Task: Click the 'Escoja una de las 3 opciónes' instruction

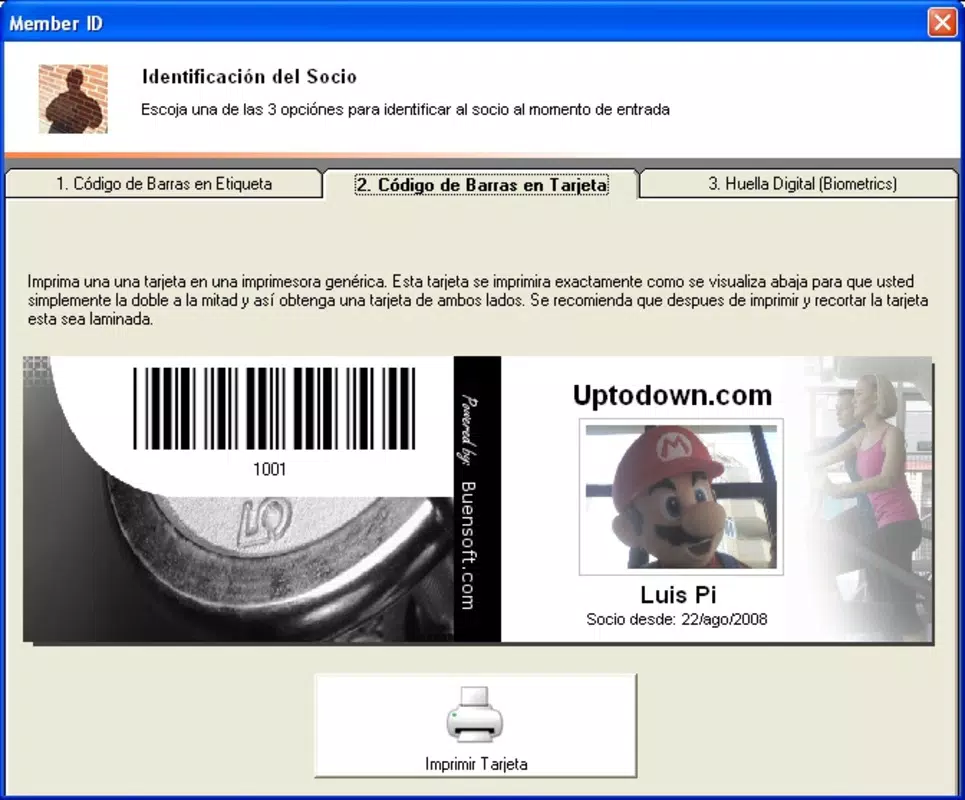Action: click(x=405, y=110)
